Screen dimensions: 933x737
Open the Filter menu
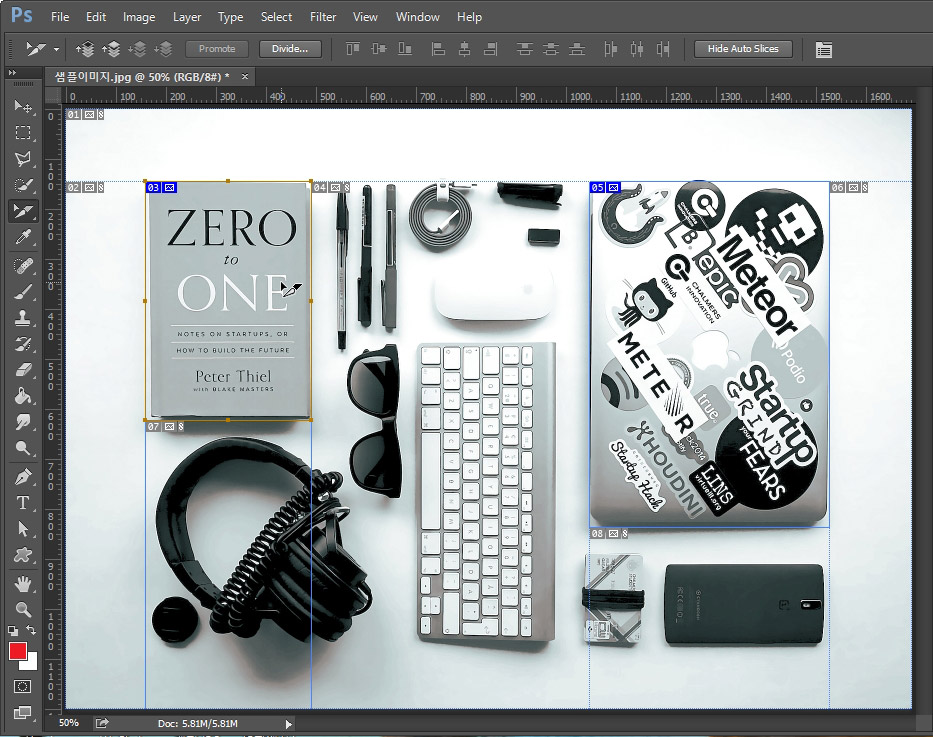pos(323,17)
